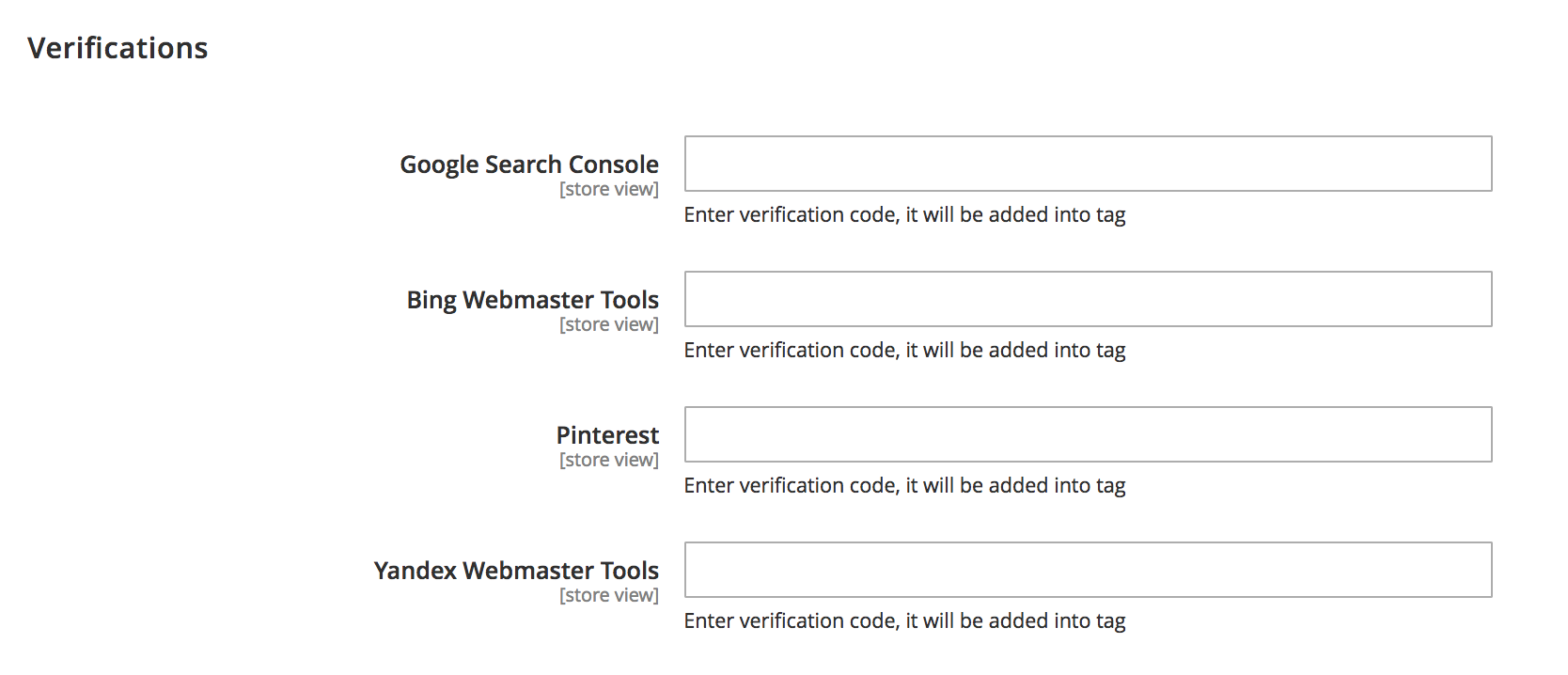Click the Bing Webmaster Tools label
This screenshot has height=675, width=1568.
click(x=532, y=300)
